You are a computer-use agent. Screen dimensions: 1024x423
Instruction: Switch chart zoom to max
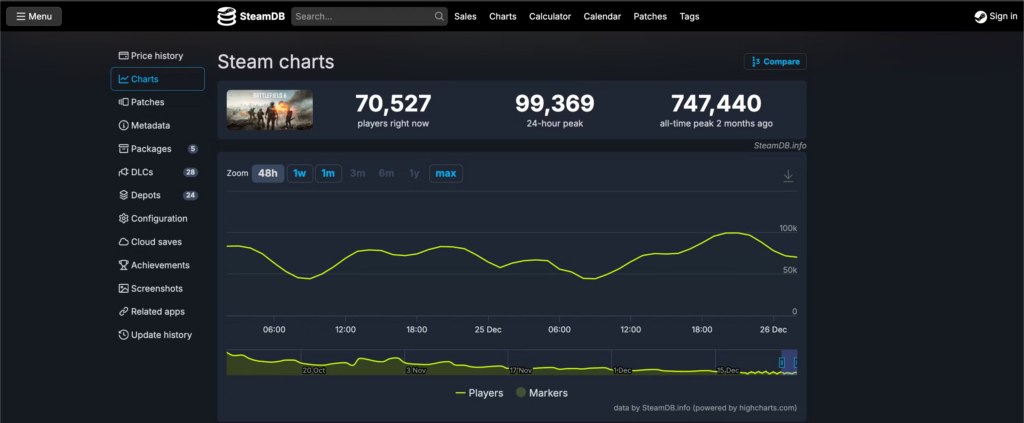click(446, 173)
